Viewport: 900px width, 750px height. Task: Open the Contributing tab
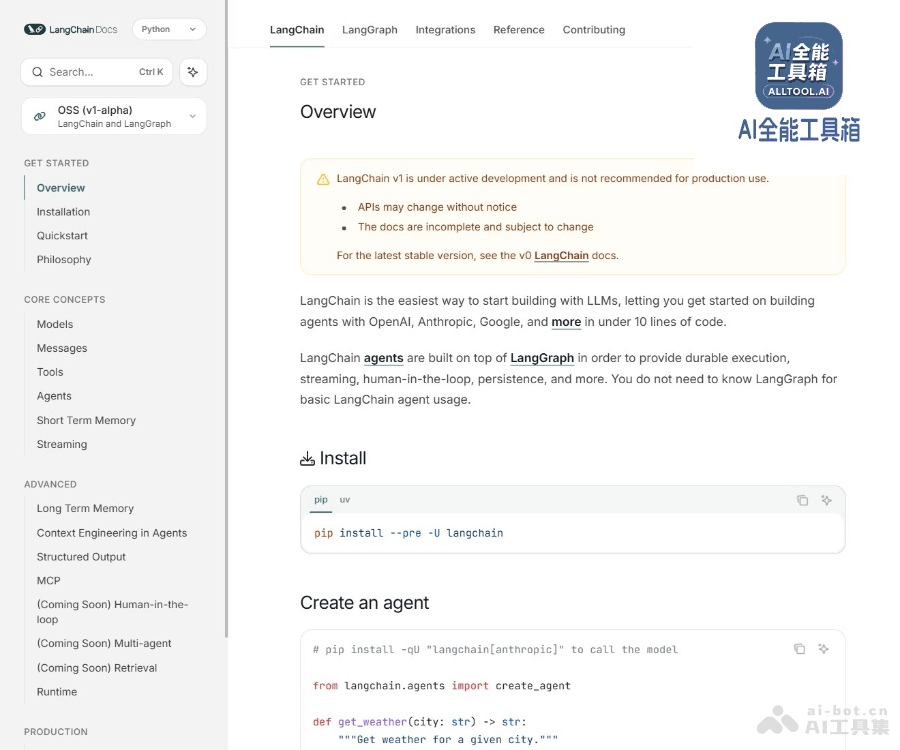pyautogui.click(x=594, y=30)
